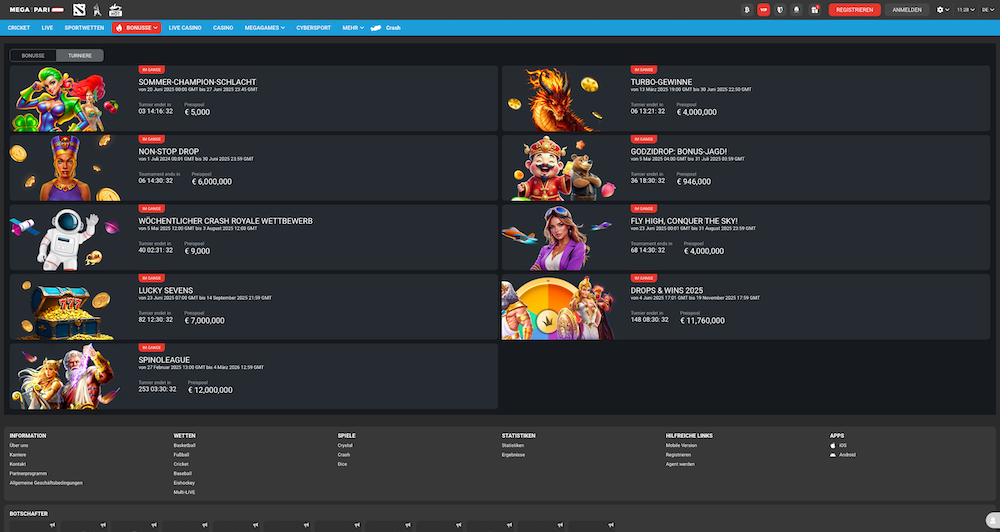Open the Crystal game footer link
This screenshot has height=532, width=1000.
(345, 445)
